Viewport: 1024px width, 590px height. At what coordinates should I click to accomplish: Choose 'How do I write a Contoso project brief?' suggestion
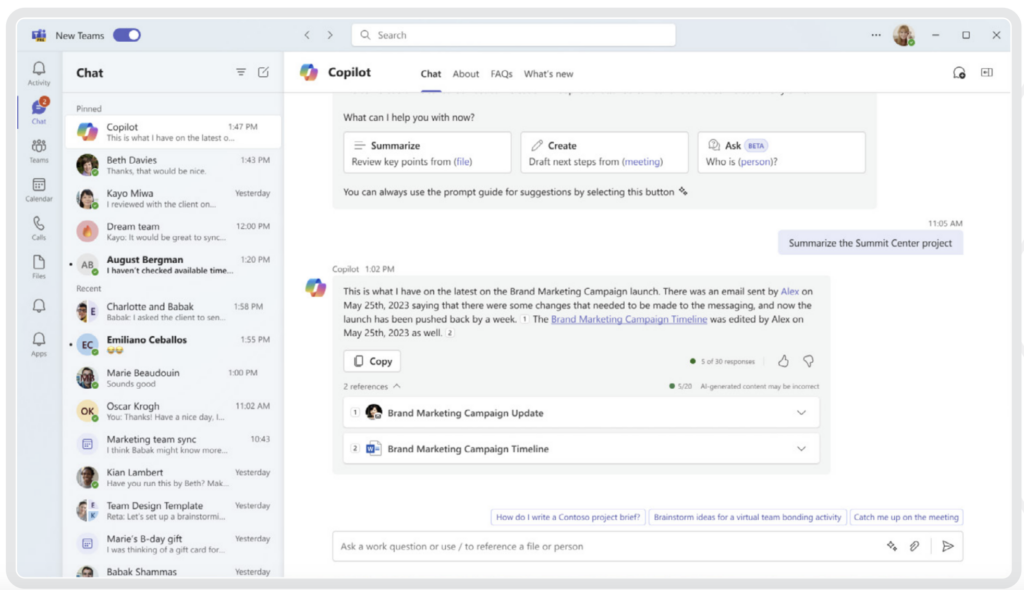(568, 517)
